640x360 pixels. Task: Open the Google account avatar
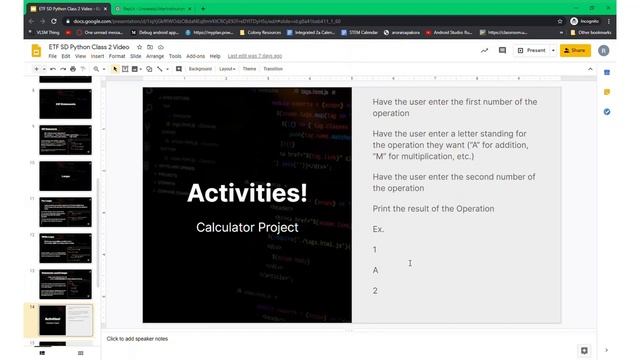coord(604,51)
